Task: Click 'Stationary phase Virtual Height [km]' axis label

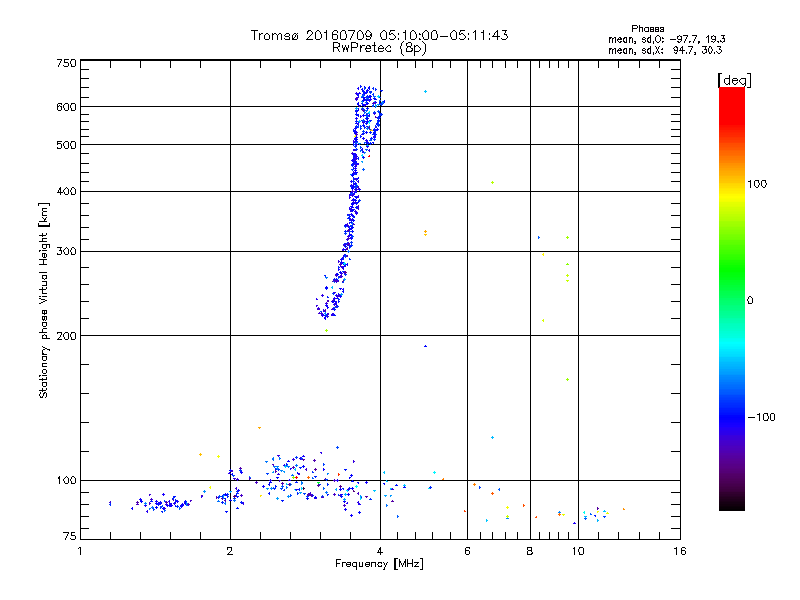Action: pyautogui.click(x=43, y=301)
